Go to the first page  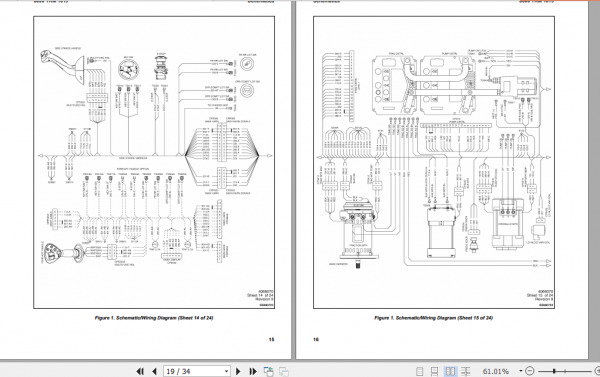tap(140, 371)
